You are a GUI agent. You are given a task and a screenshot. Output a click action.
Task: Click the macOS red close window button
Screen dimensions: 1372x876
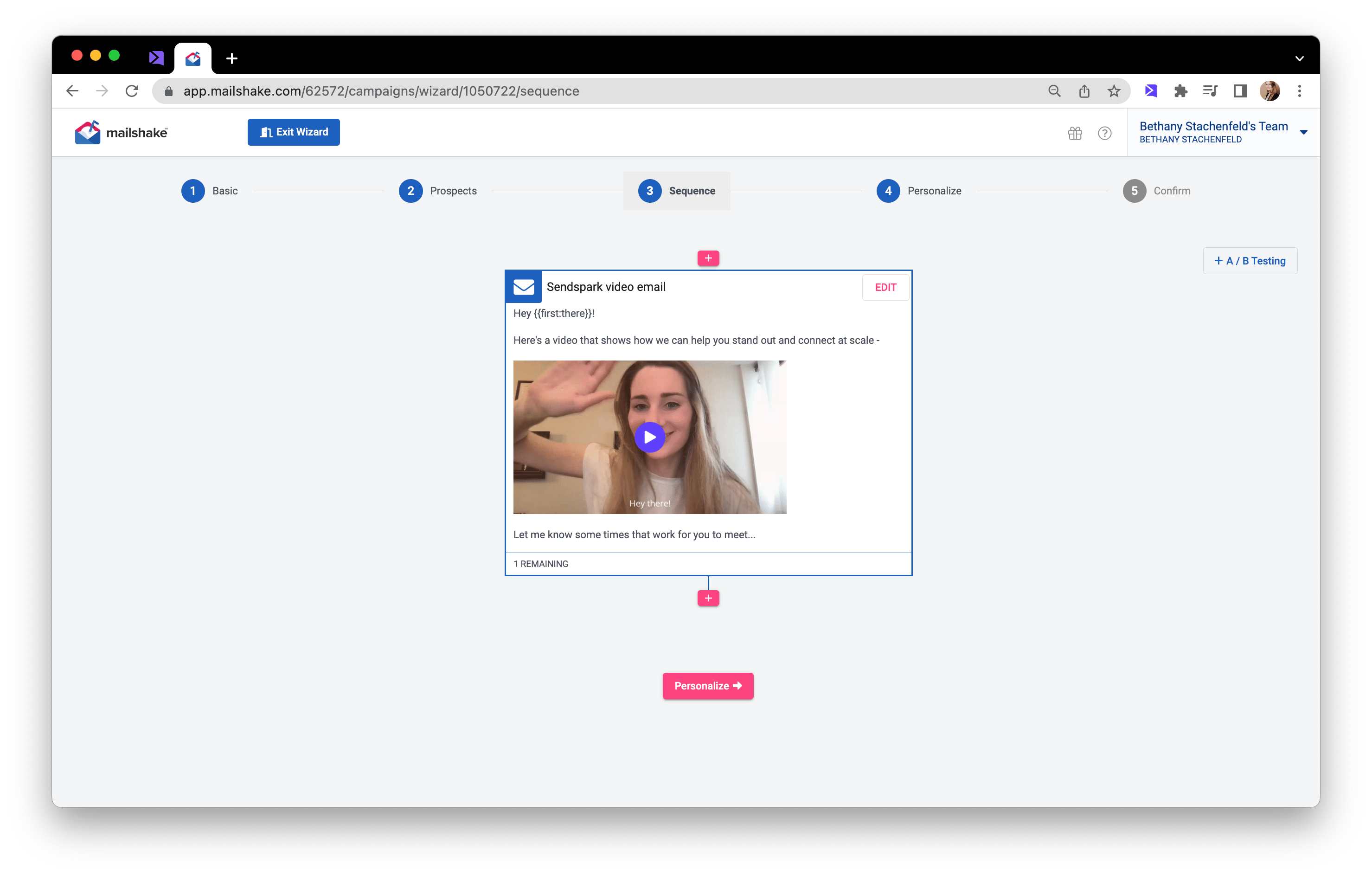tap(77, 55)
